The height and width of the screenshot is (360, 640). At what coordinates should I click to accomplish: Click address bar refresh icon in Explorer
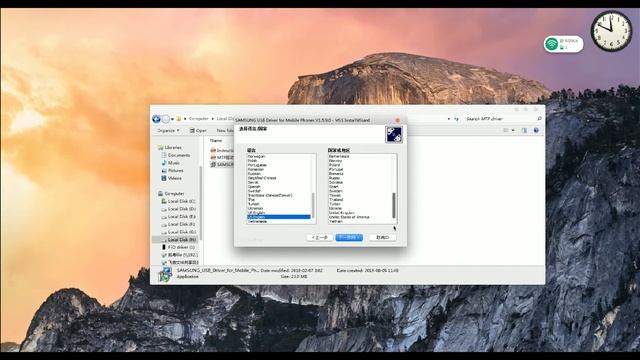456,119
